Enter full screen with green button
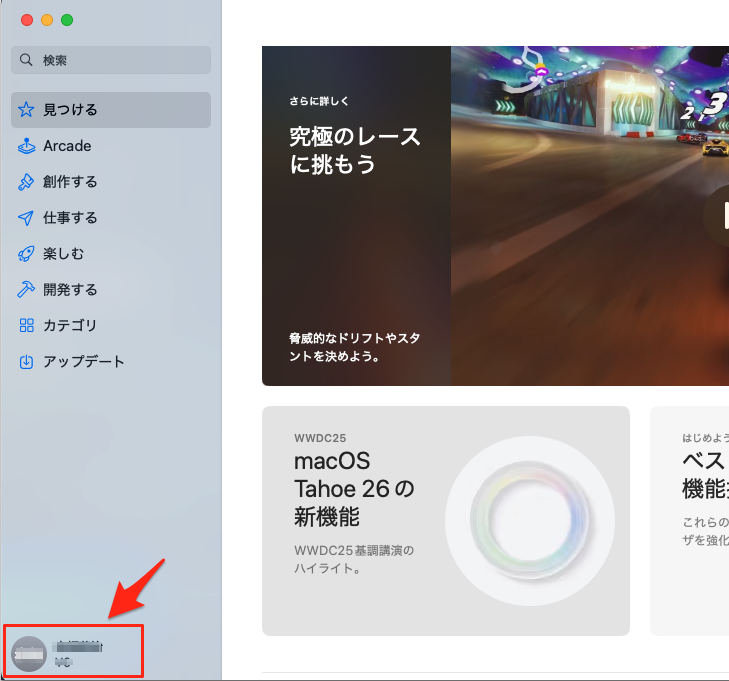 coord(67,20)
